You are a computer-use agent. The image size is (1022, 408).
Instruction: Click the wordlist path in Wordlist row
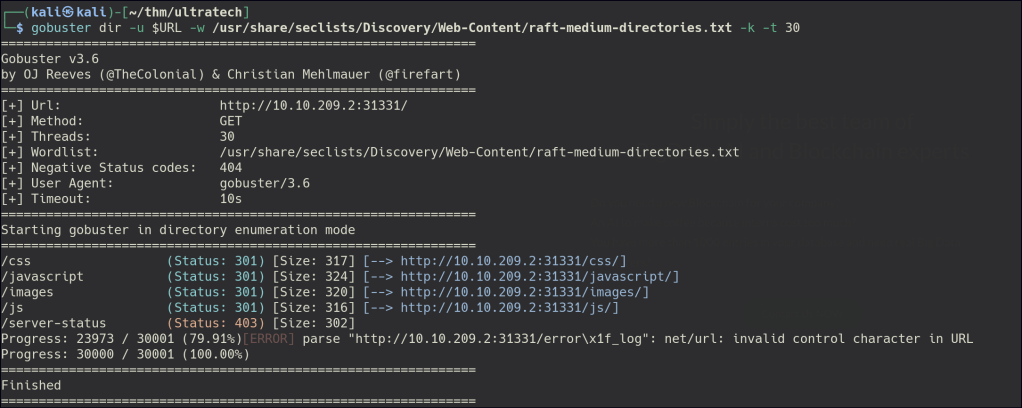pos(478,152)
